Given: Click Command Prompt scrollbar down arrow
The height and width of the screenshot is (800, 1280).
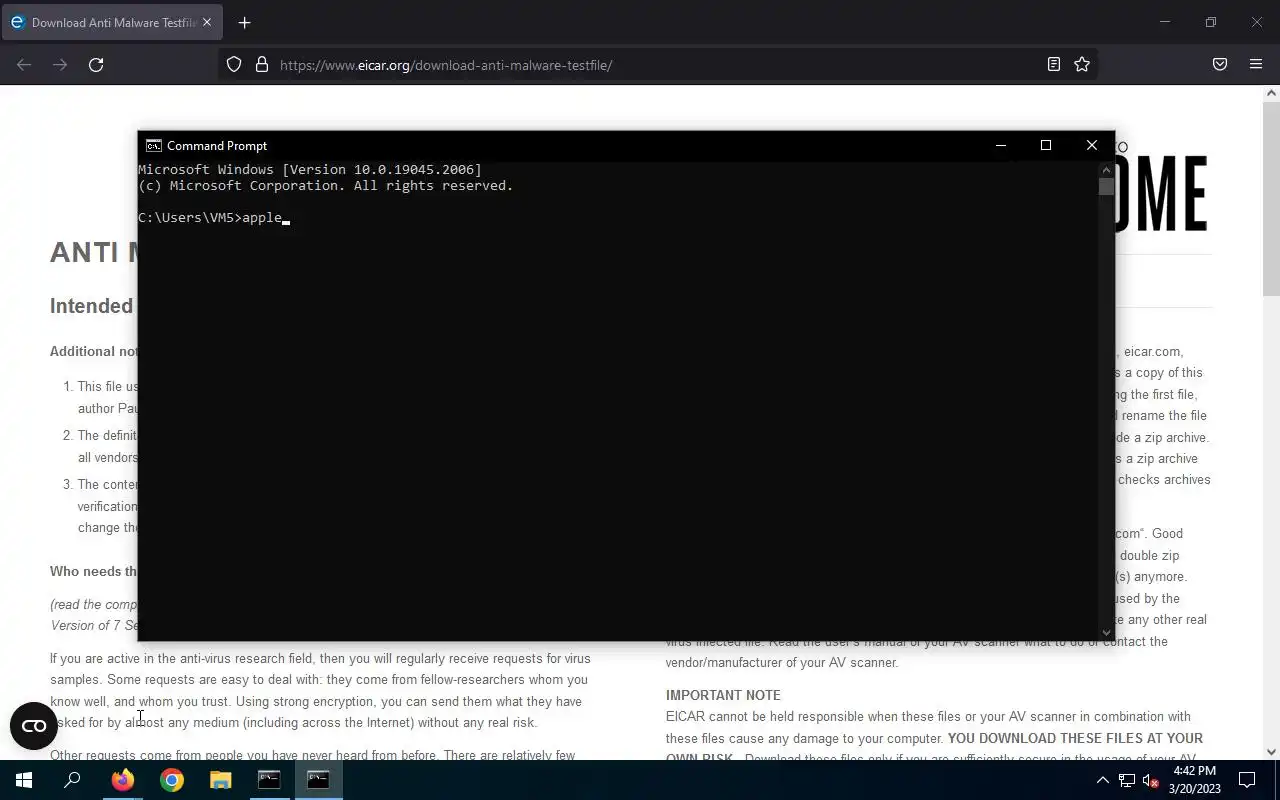Looking at the screenshot, I should click(x=1106, y=632).
